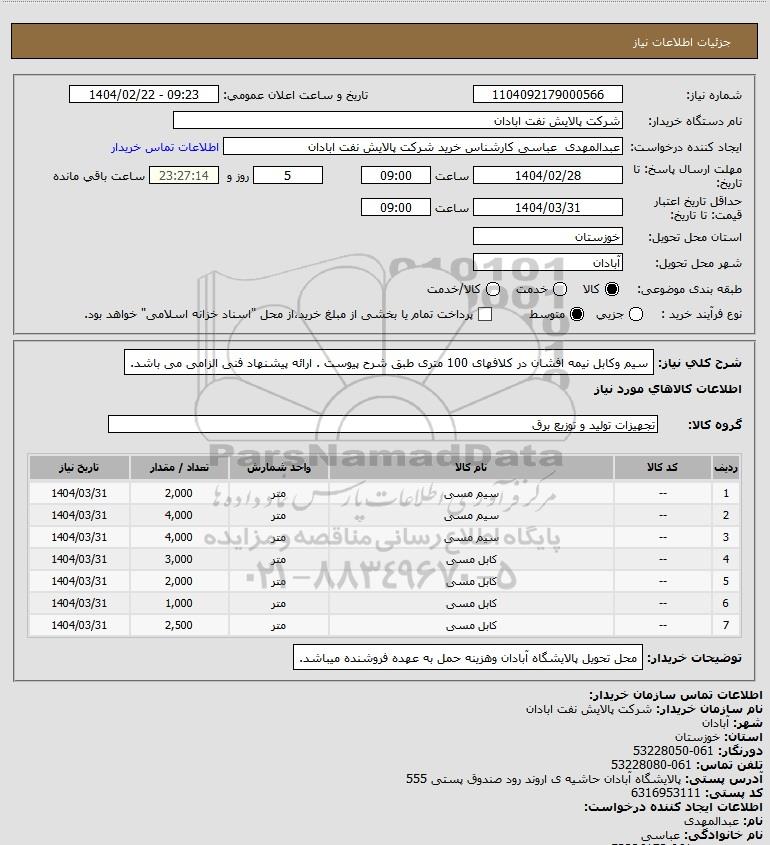Click the واحد شمارش column header

coord(279,467)
